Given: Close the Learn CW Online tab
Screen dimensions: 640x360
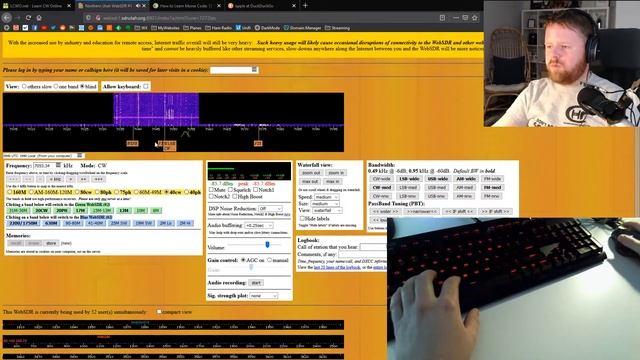Looking at the screenshot, I should coord(69,6).
